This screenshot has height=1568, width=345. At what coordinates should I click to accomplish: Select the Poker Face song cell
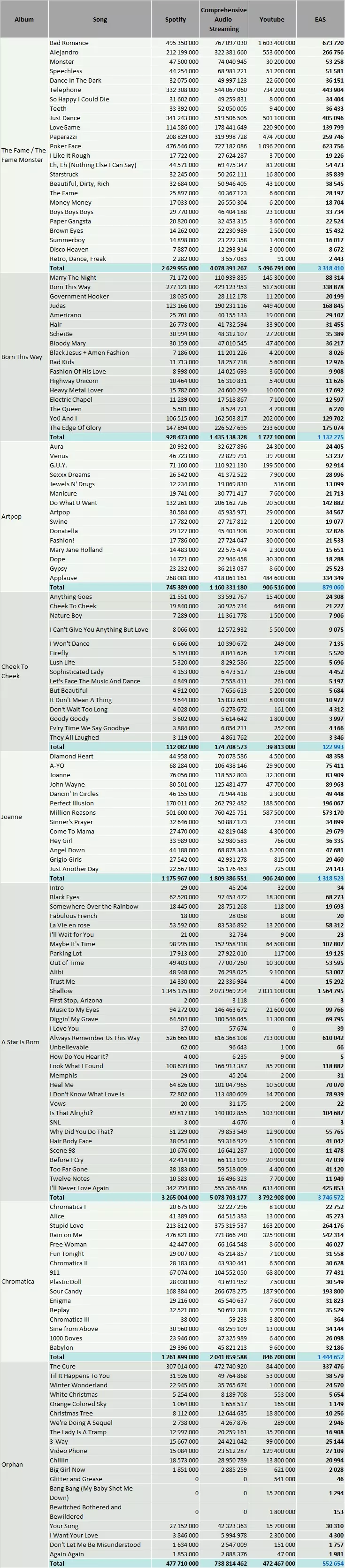click(100, 146)
